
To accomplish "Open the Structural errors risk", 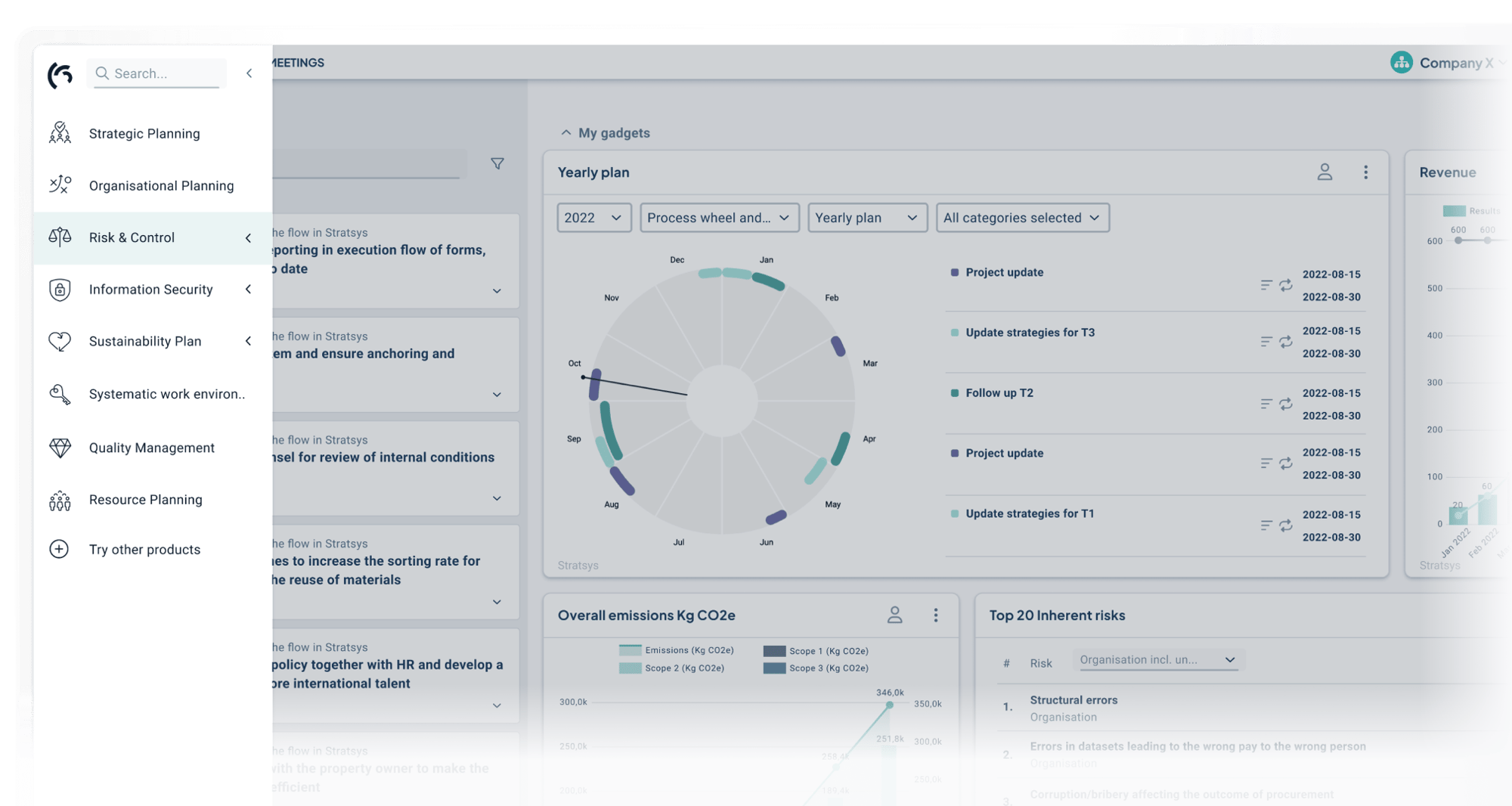I will point(1074,700).
